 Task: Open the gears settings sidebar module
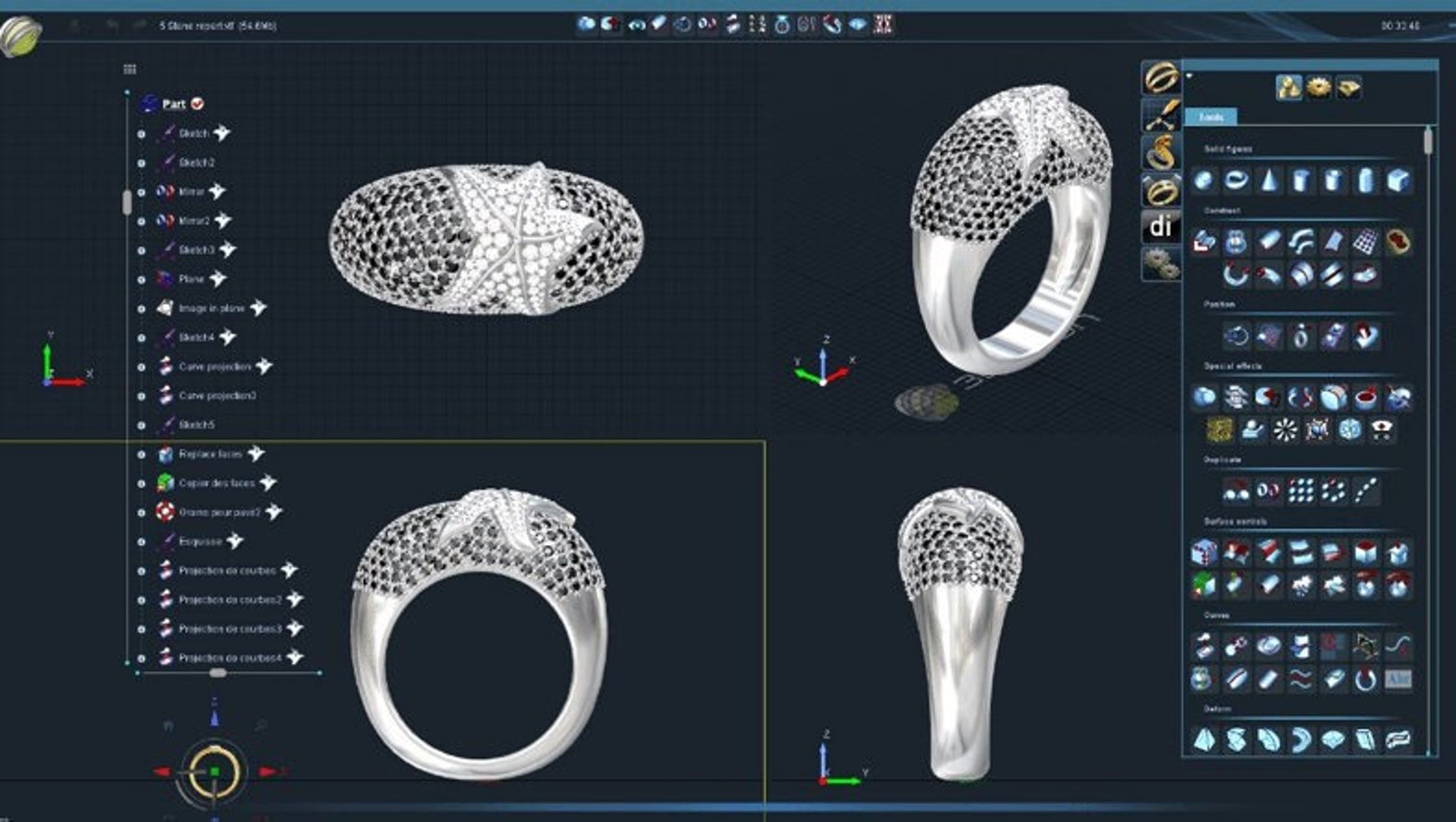coord(1161,264)
